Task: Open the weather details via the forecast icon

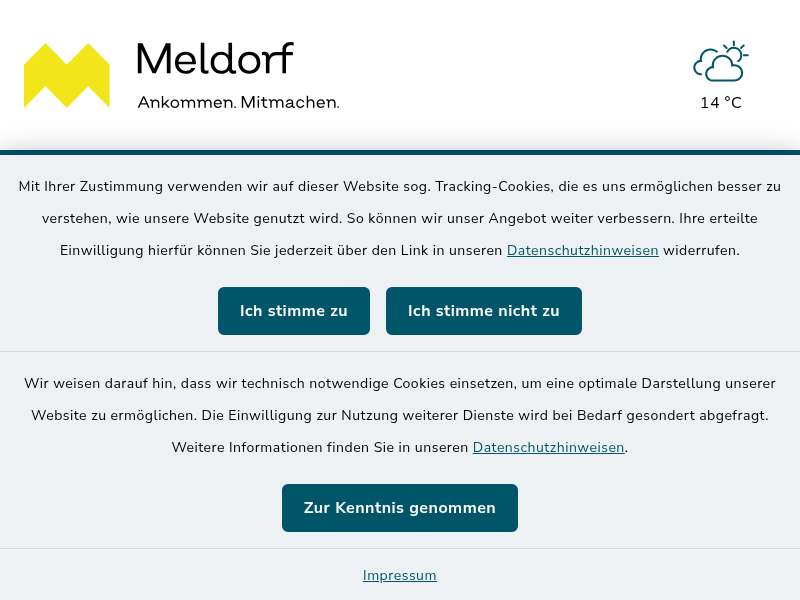Action: (x=721, y=62)
